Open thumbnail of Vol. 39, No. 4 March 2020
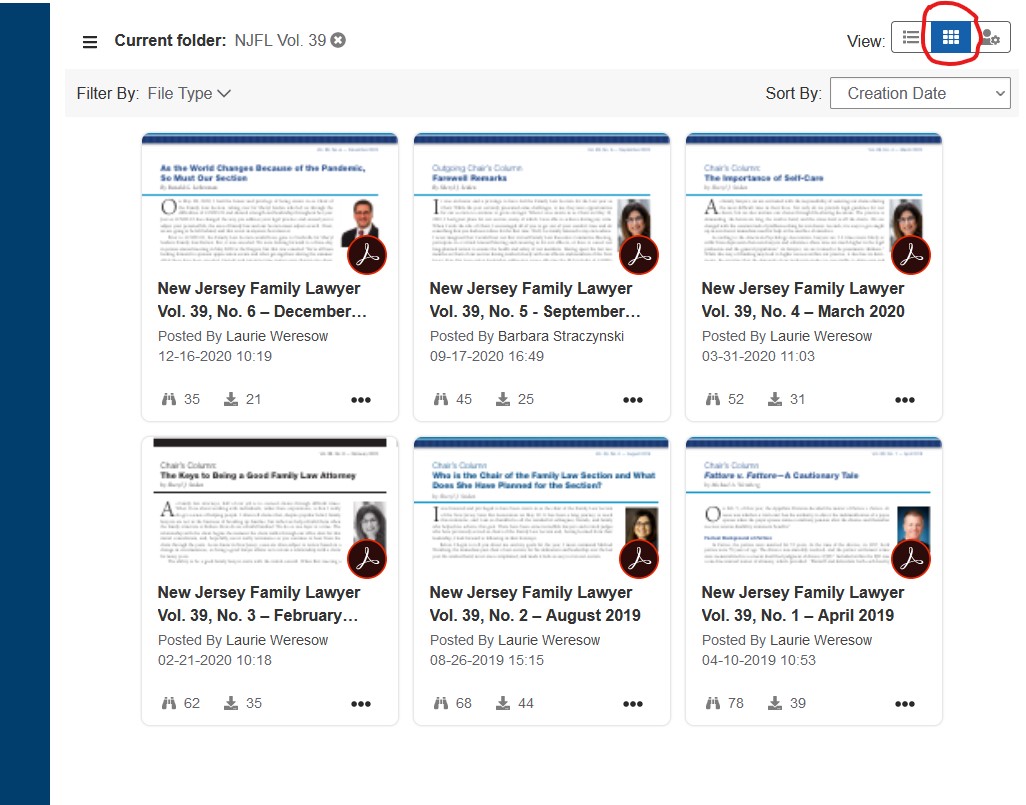The height and width of the screenshot is (805, 1026). tap(813, 199)
